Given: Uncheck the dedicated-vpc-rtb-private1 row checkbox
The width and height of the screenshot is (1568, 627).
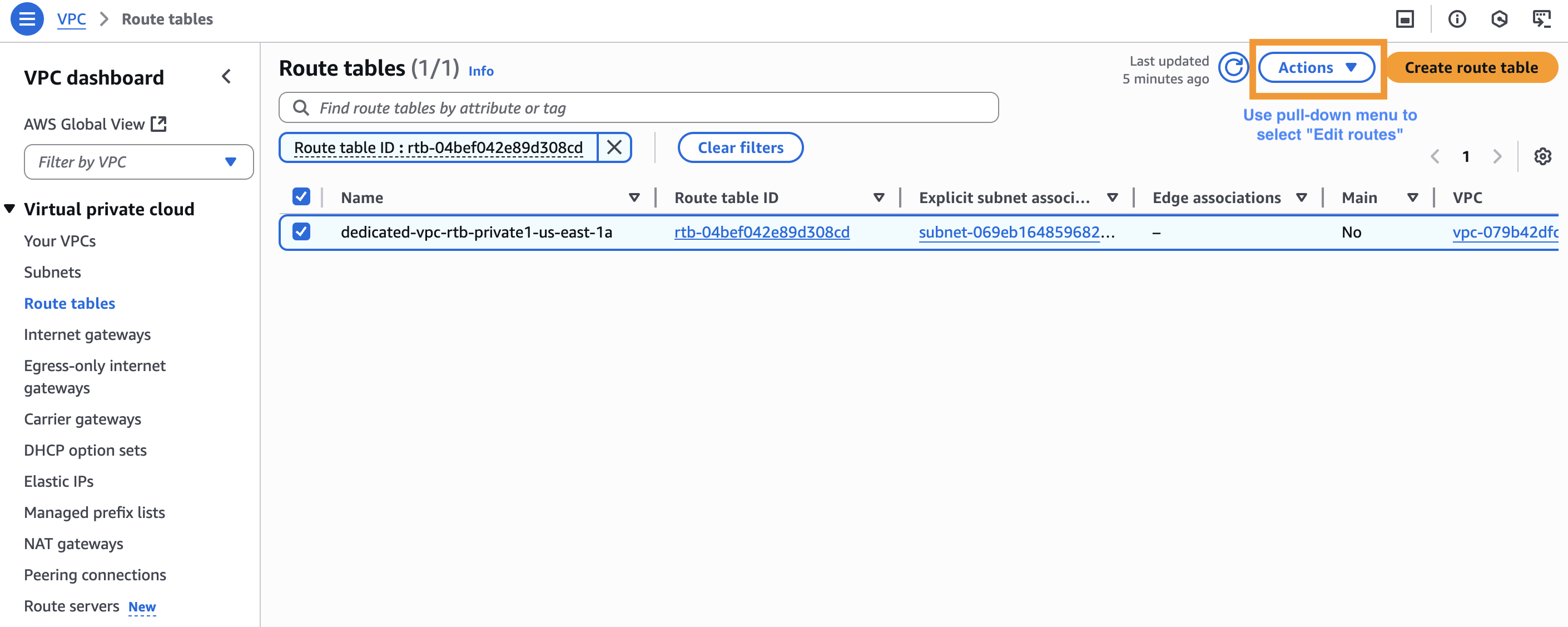Looking at the screenshot, I should pyautogui.click(x=301, y=231).
